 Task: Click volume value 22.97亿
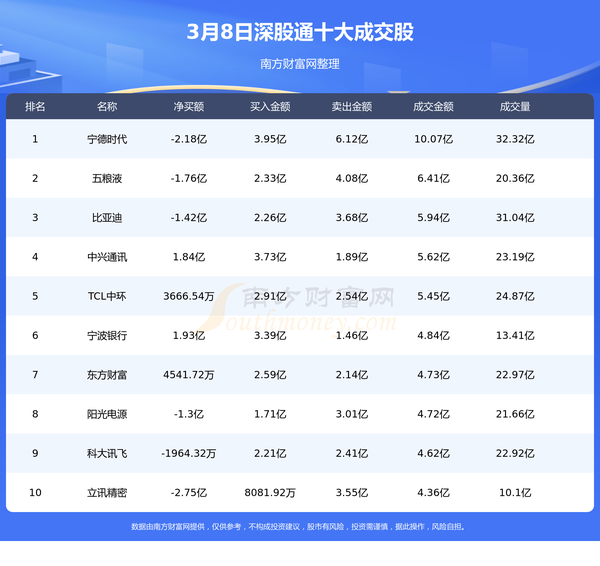(515, 375)
